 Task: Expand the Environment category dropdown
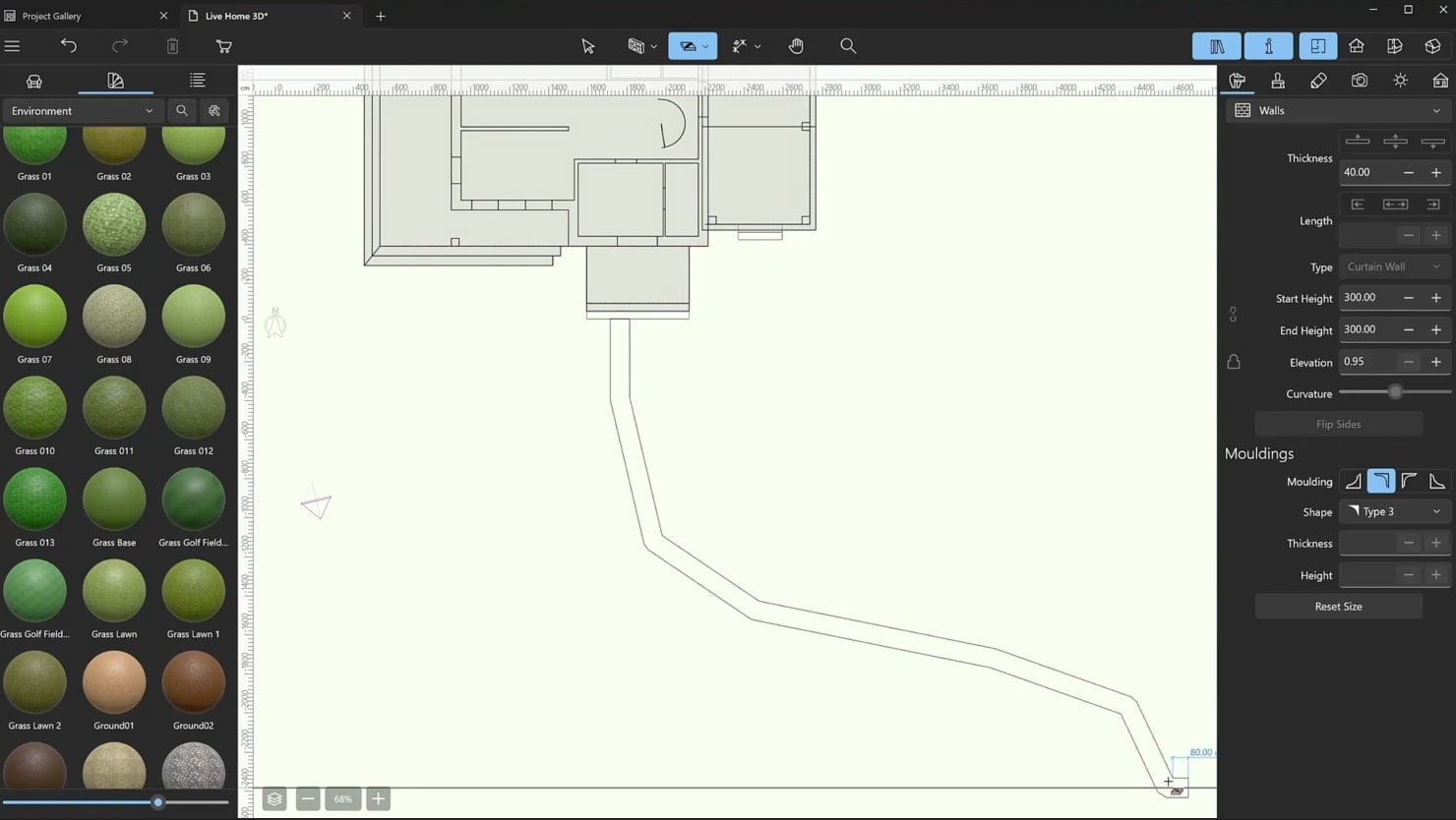click(82, 111)
